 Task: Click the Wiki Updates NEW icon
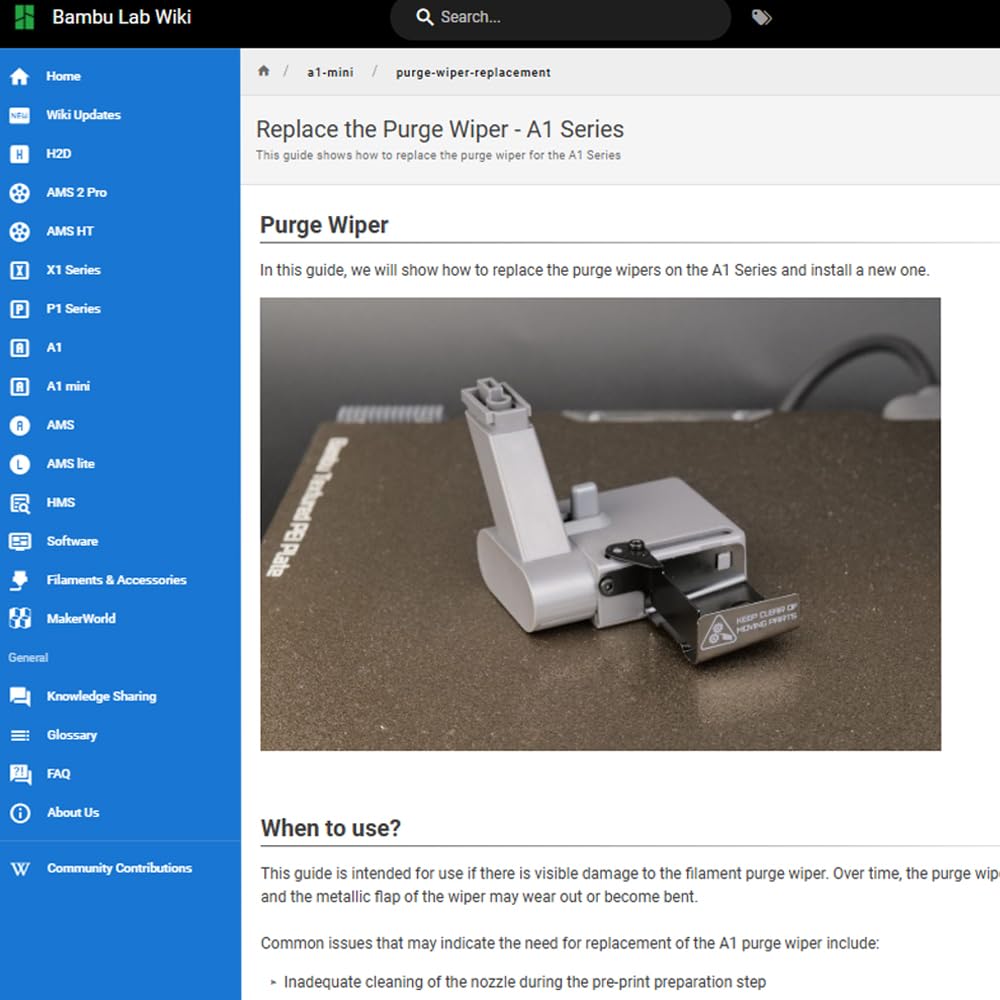point(19,115)
